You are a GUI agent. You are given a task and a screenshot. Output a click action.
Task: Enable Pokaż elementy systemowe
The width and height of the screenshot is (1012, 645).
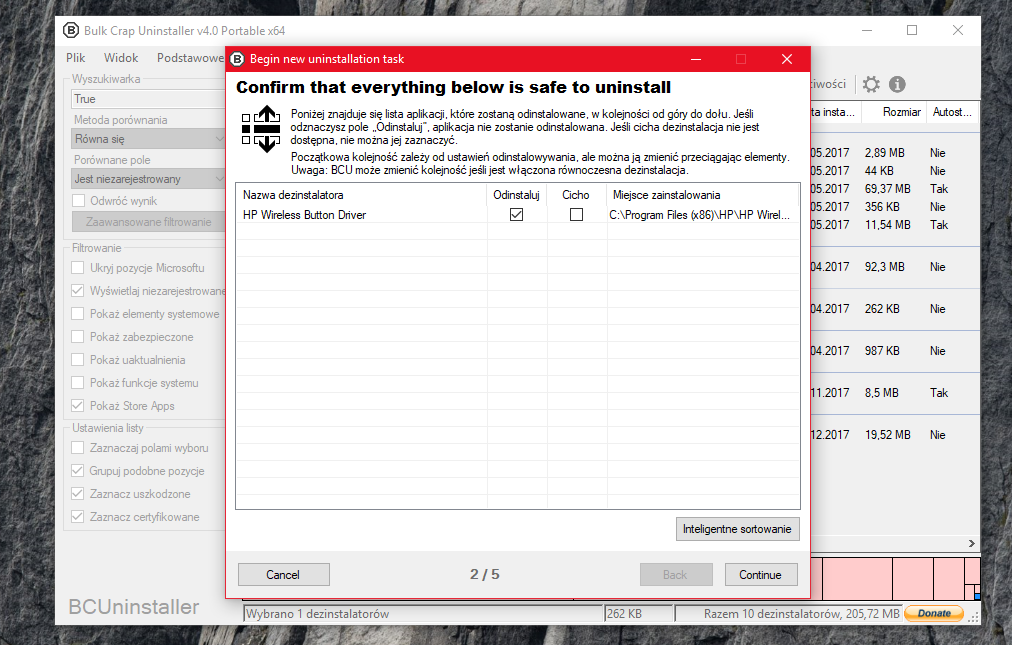tap(77, 314)
